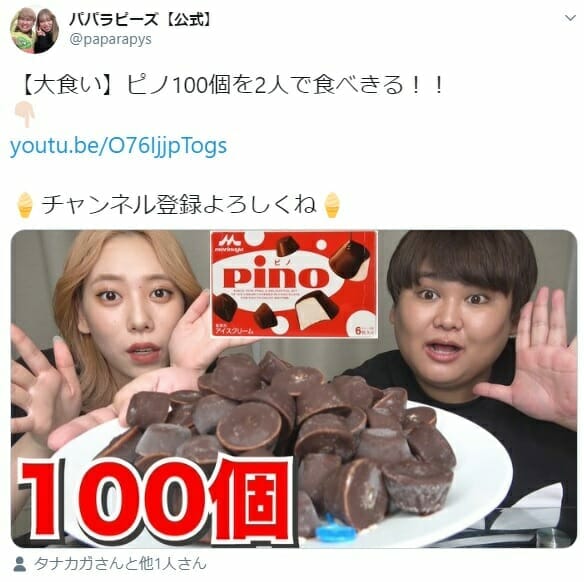This screenshot has width=584, height=582.
Task: Open the Pino 100個 video thumbnail image
Action: click(294, 389)
